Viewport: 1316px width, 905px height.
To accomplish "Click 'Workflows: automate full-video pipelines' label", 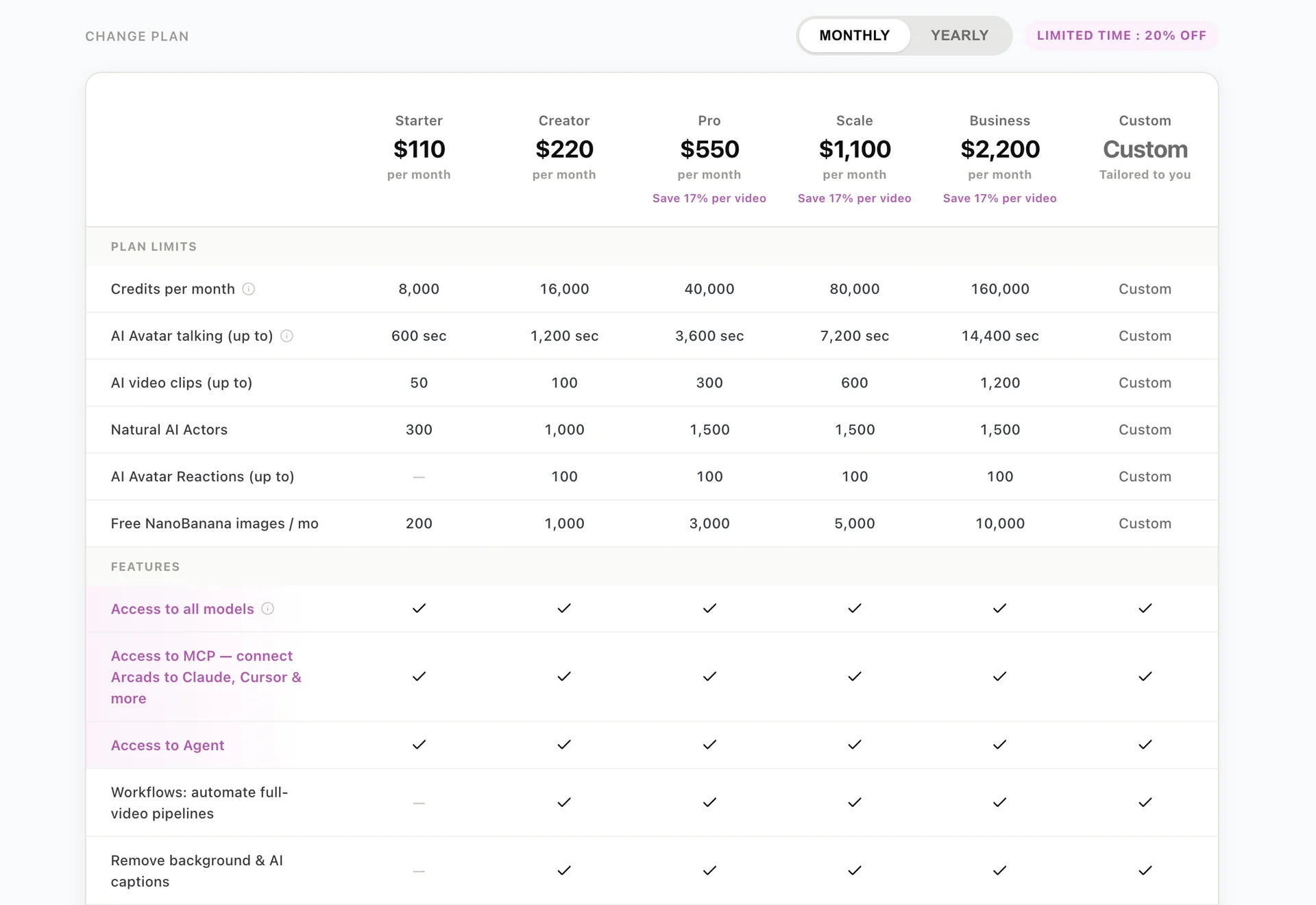I will point(199,803).
